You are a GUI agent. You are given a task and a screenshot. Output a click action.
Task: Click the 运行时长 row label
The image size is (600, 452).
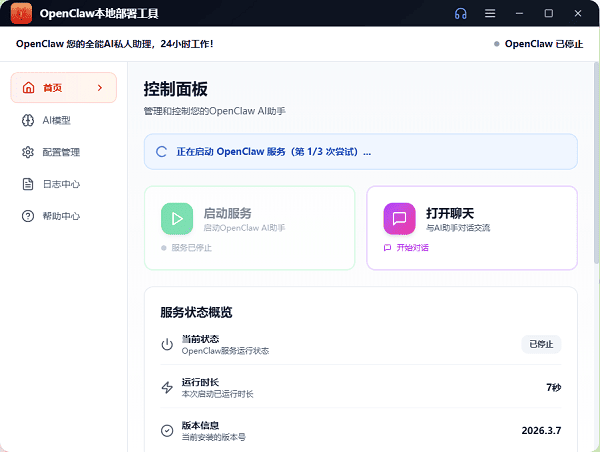tap(200, 382)
